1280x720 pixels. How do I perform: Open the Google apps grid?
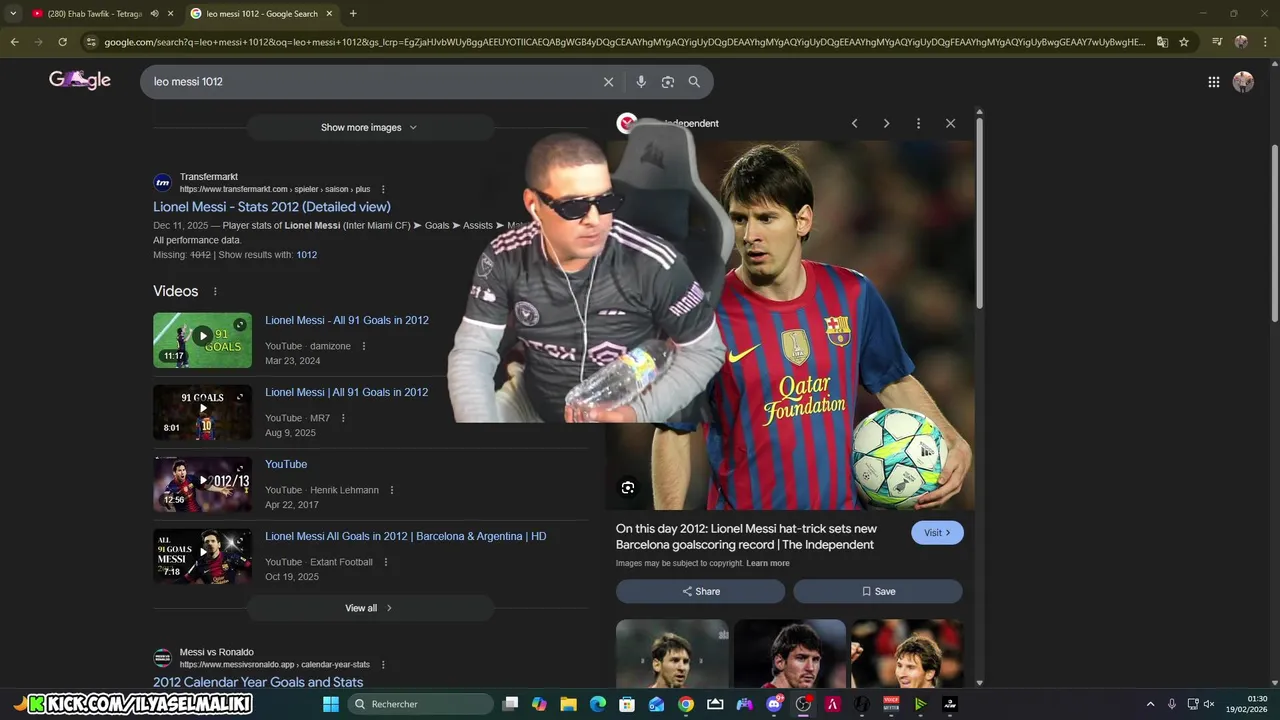(x=1213, y=82)
